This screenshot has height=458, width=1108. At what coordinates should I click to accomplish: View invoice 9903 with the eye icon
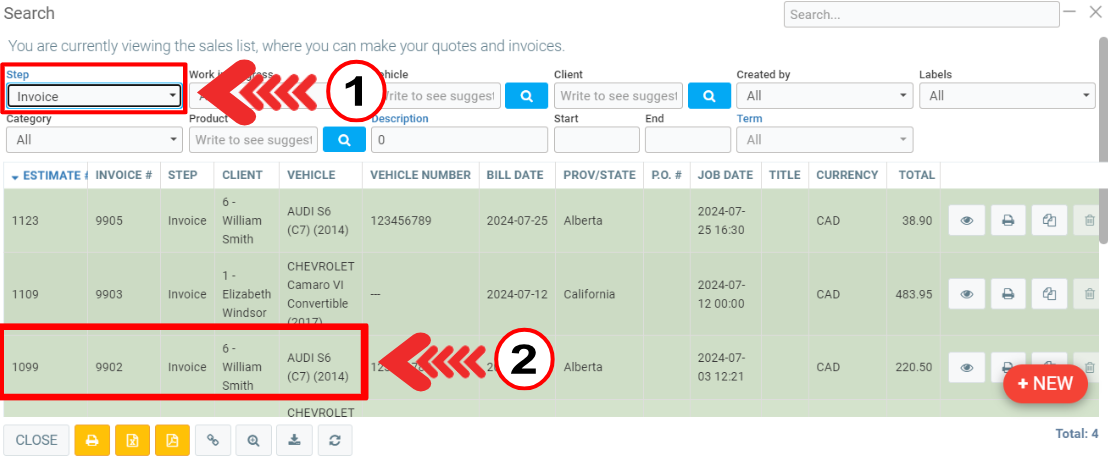967,294
